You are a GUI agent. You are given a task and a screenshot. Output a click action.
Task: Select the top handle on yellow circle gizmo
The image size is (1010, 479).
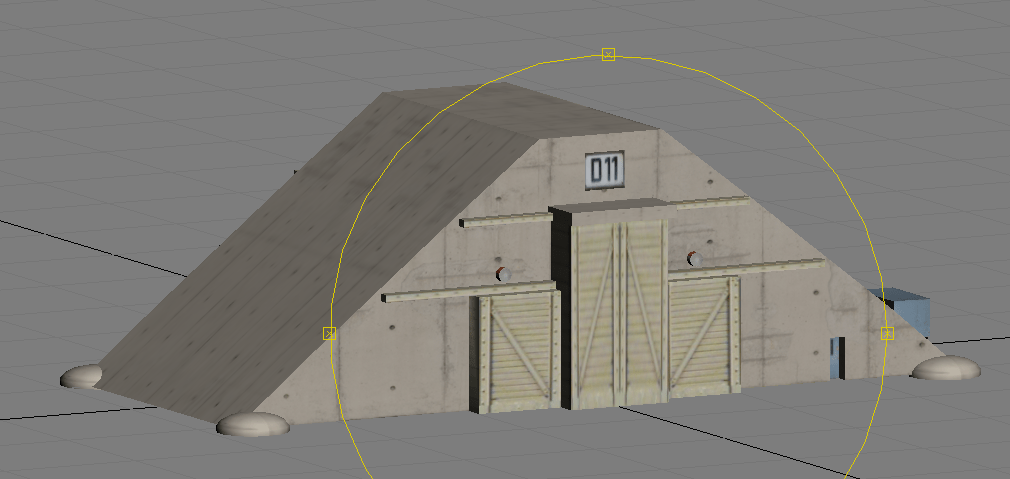coord(608,55)
